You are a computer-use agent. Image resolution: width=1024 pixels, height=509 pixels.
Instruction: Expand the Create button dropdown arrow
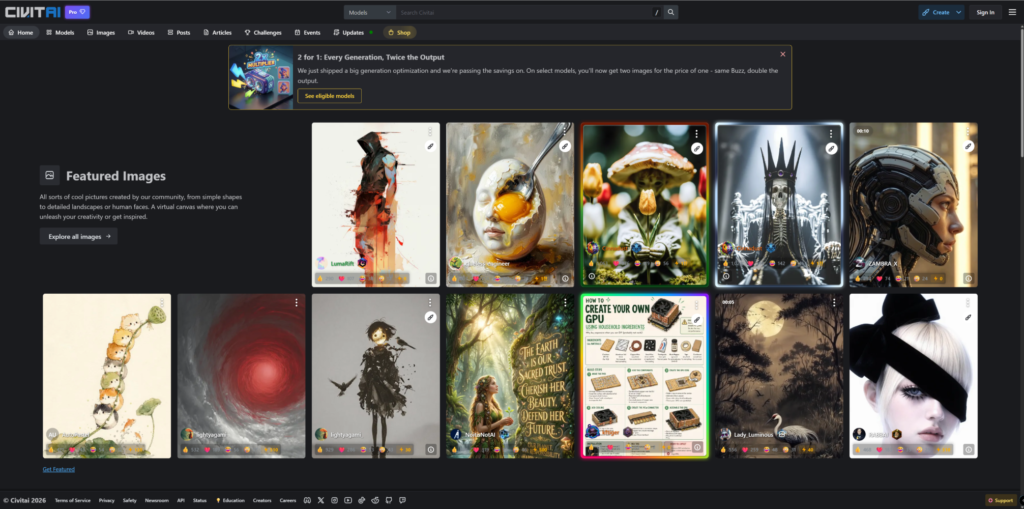tap(958, 12)
